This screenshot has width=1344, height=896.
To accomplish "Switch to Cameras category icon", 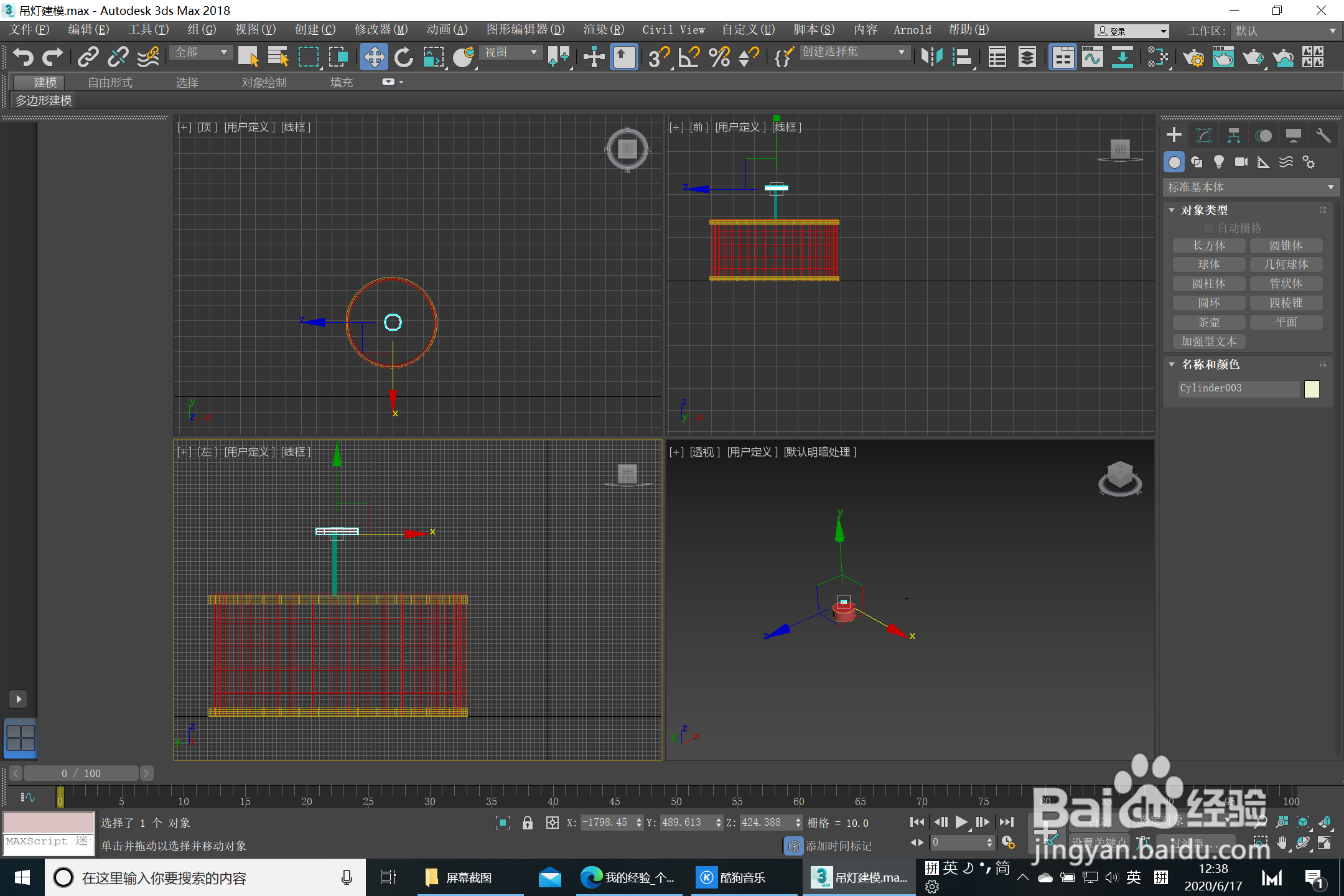I will (1241, 162).
